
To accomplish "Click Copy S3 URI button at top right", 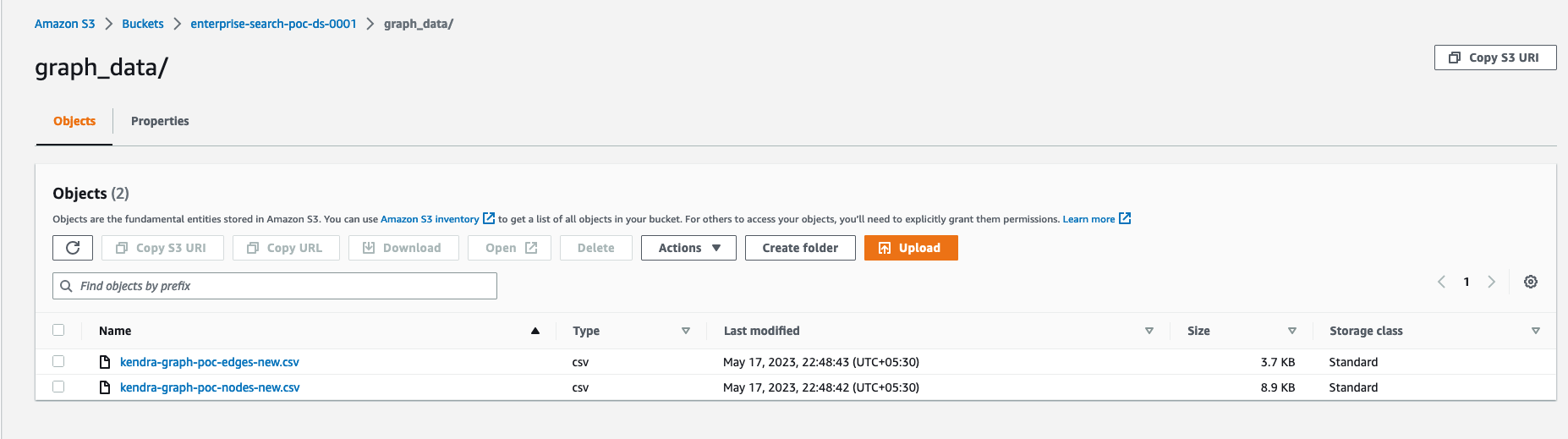I will click(1495, 58).
